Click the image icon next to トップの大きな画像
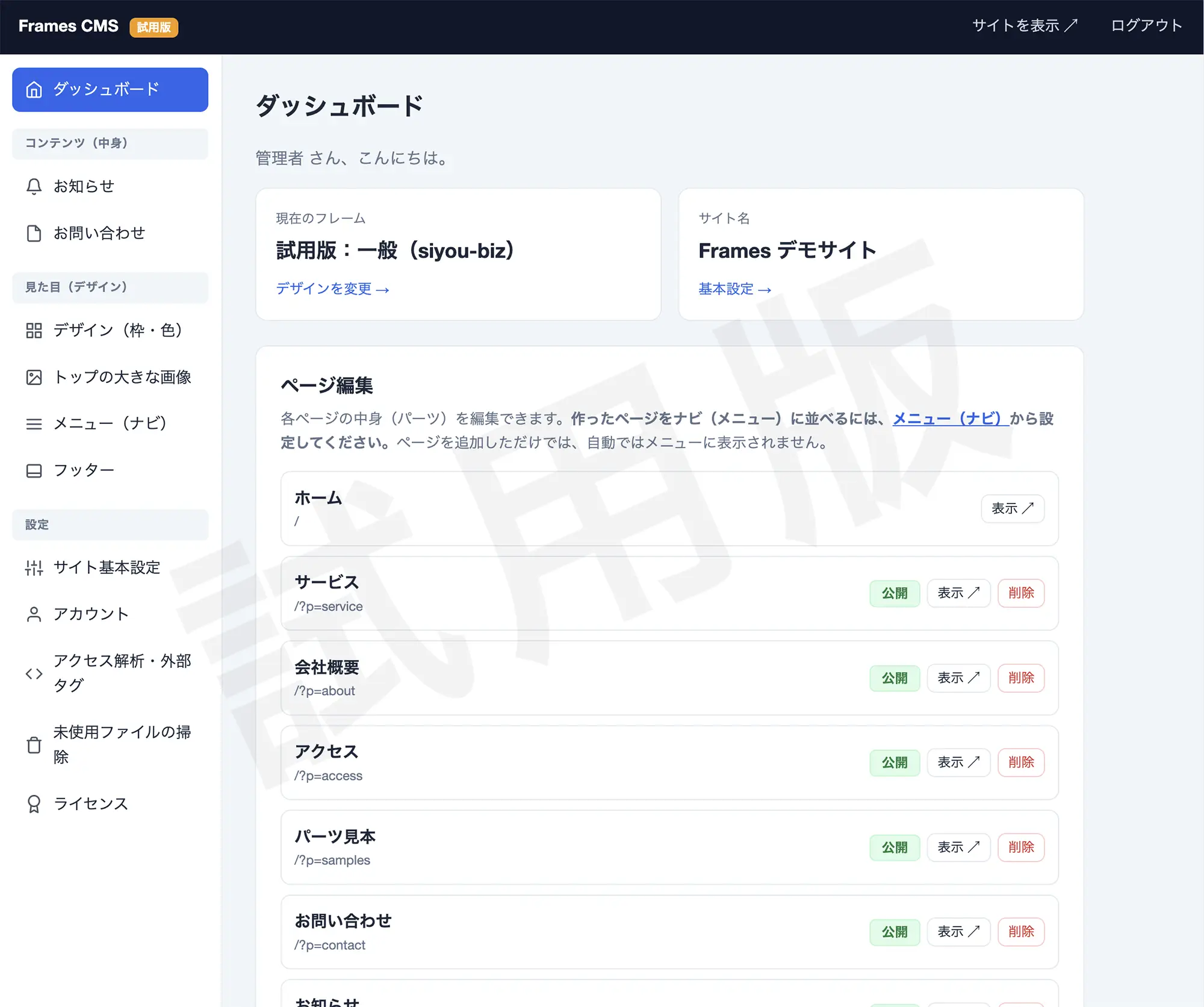 coord(34,378)
